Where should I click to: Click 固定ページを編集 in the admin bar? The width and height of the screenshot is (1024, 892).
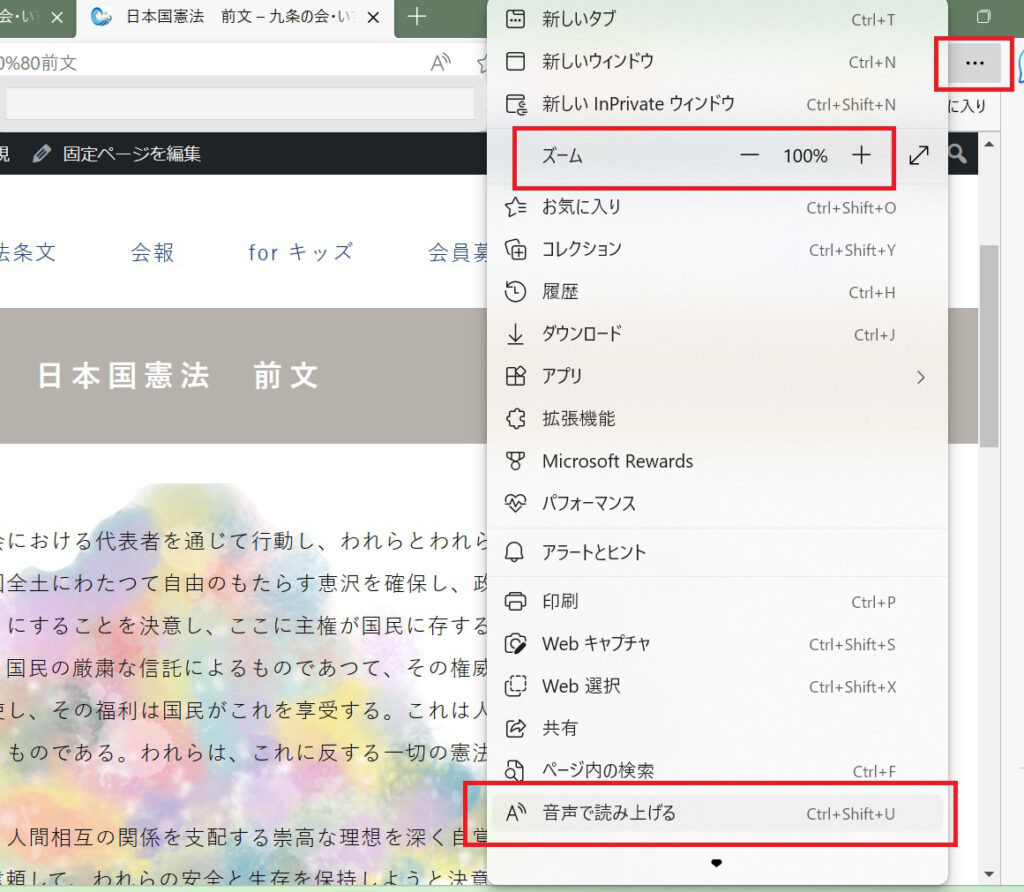(117, 154)
